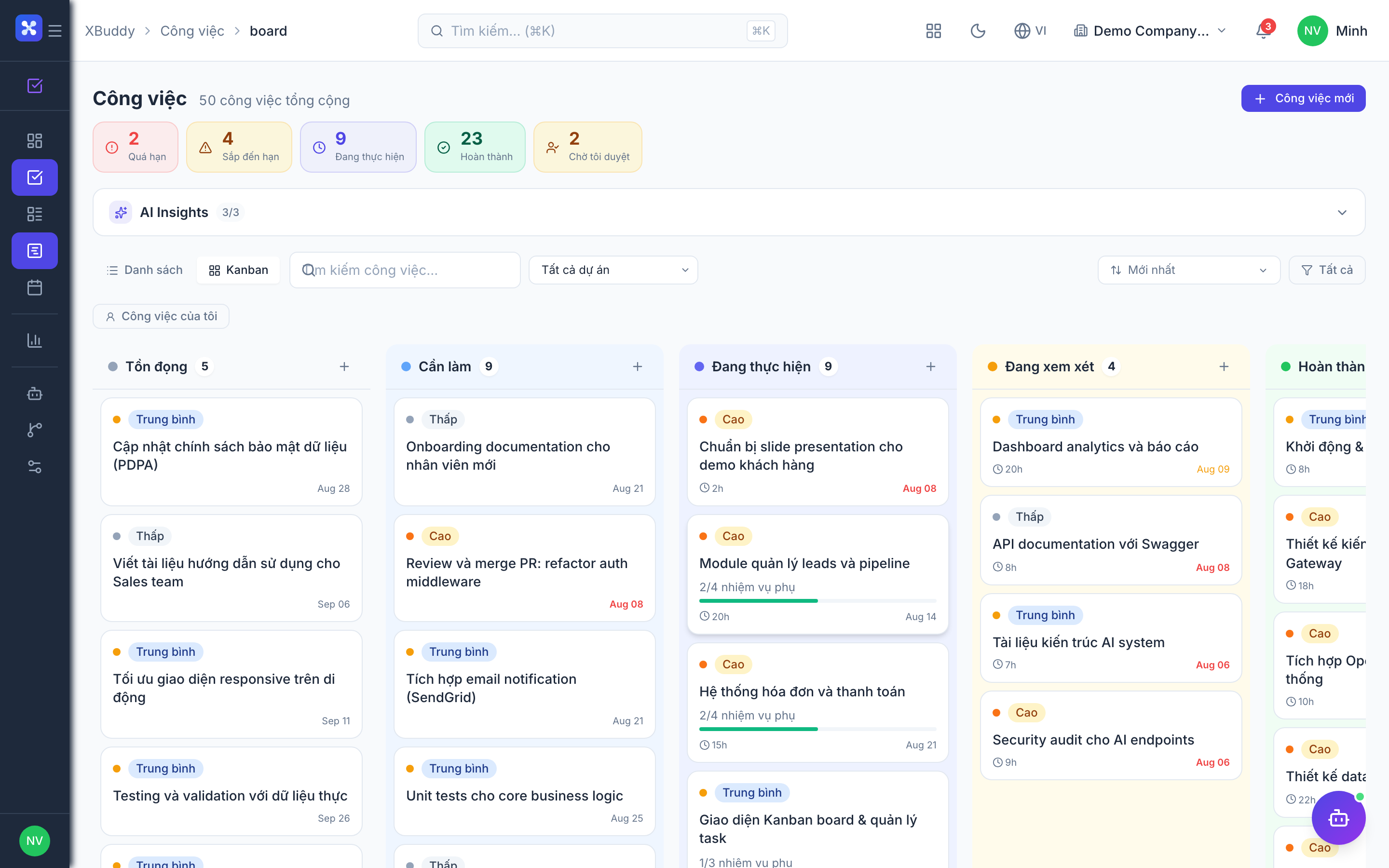Viewport: 1389px width, 868px height.
Task: Click the NV avatar at sidebar bottom
Action: 34,841
